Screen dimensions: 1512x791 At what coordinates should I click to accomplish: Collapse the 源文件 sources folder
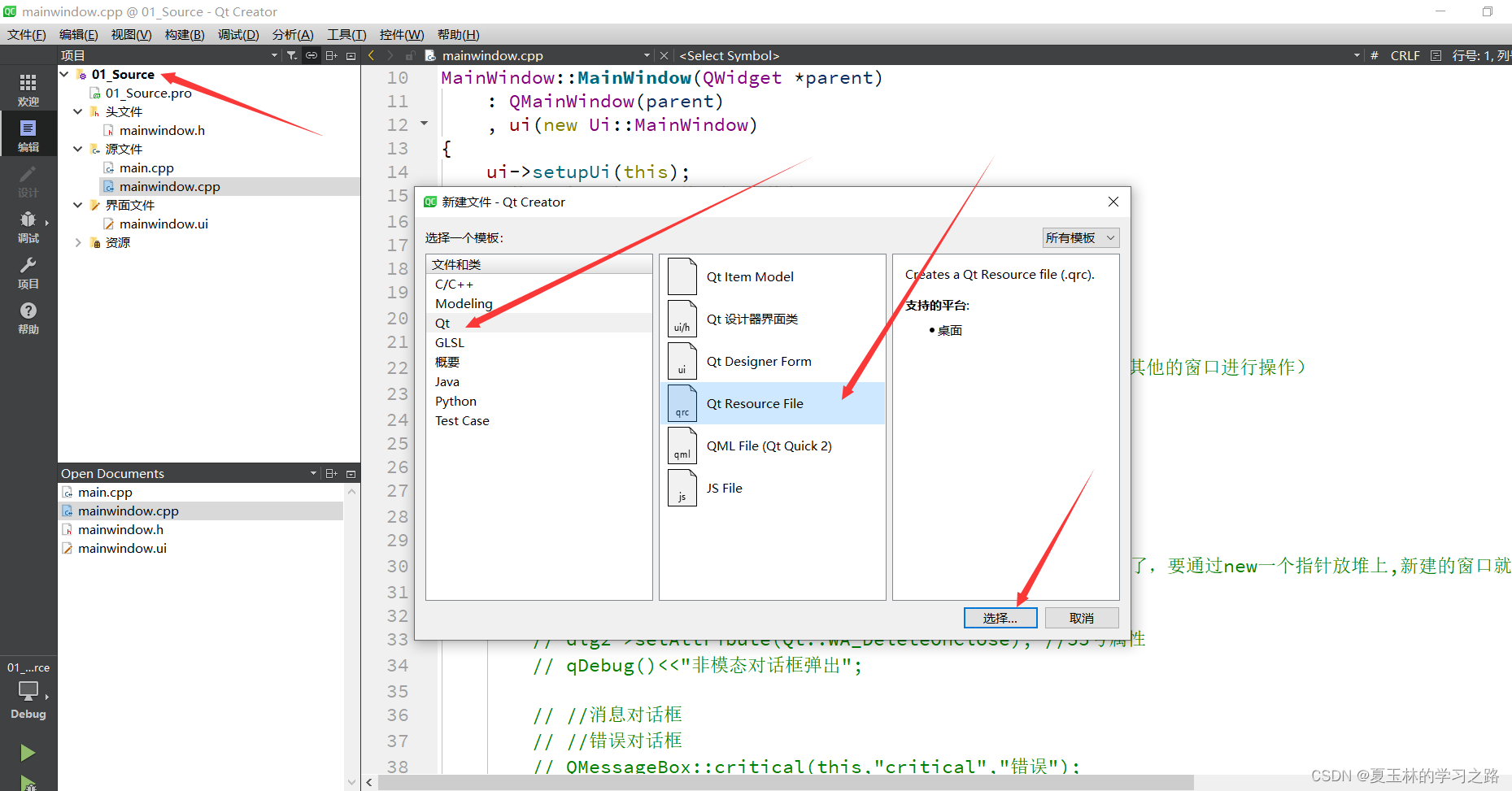[78, 149]
